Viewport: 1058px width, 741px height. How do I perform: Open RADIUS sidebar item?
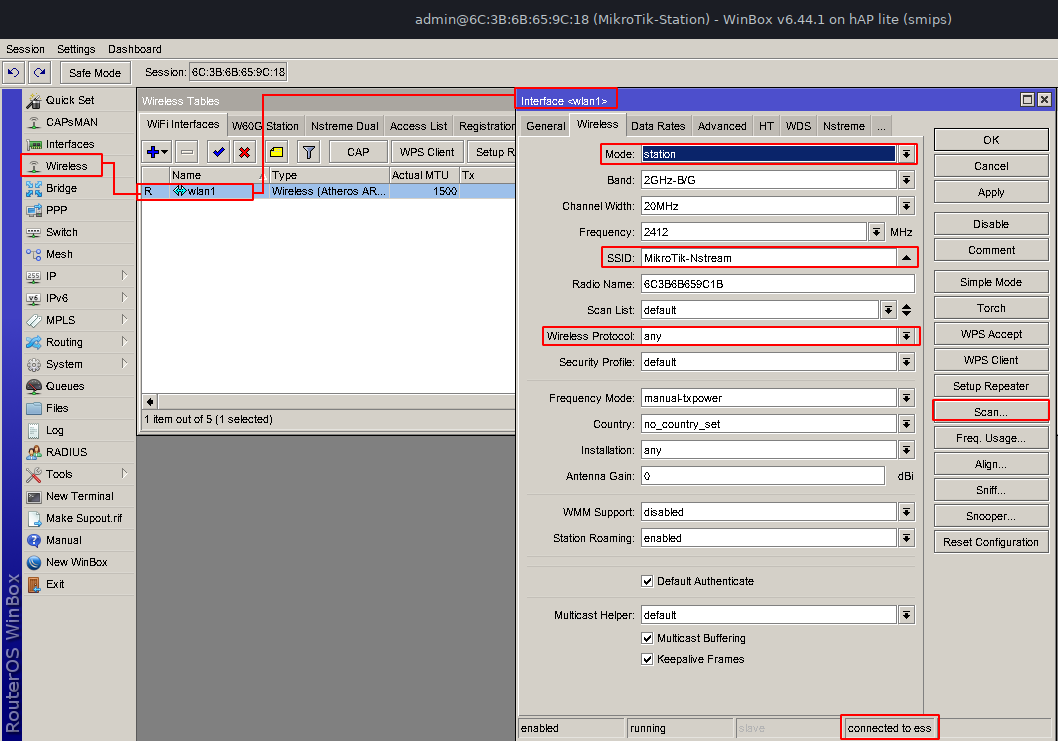tap(66, 452)
